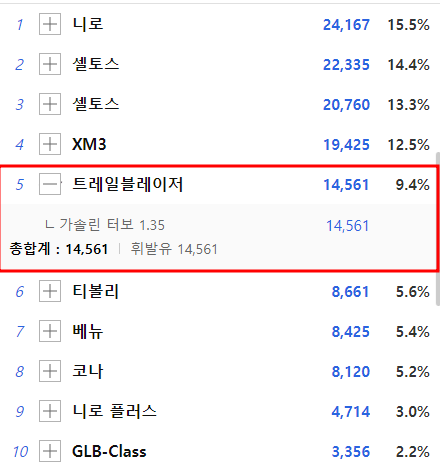Click 셀토스 model name in rank 3
The height and width of the screenshot is (473, 440).
click(96, 104)
